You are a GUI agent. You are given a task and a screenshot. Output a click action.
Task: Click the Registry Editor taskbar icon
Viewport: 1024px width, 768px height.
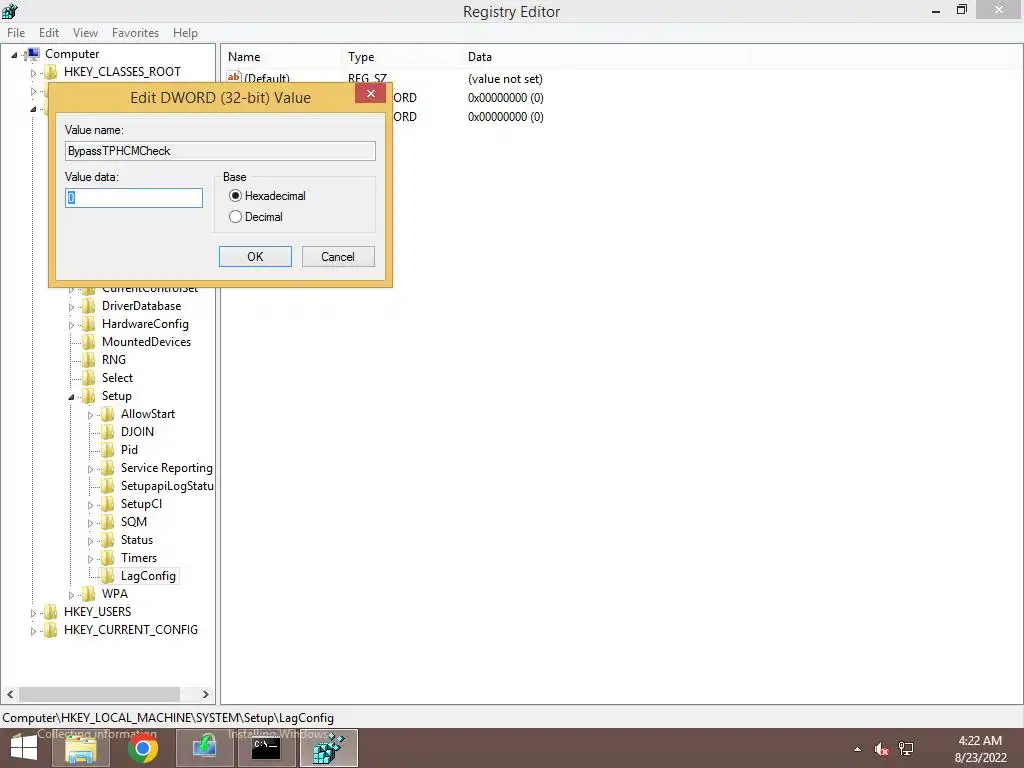click(328, 748)
